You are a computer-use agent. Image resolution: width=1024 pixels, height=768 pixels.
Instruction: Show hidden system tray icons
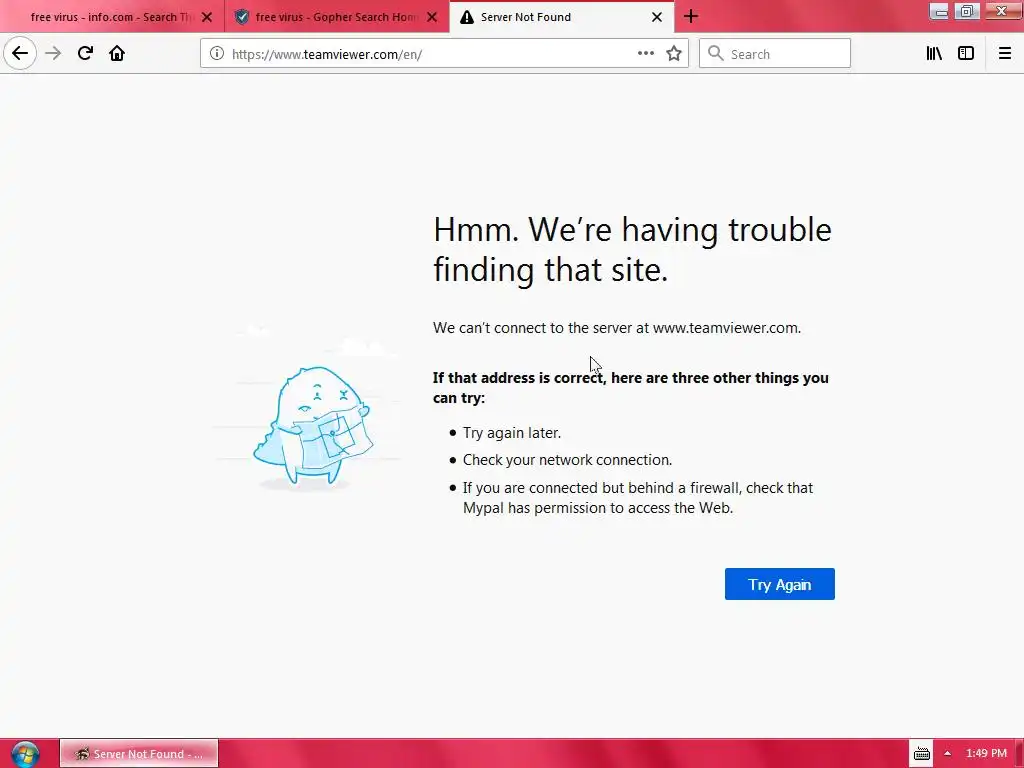[947, 754]
